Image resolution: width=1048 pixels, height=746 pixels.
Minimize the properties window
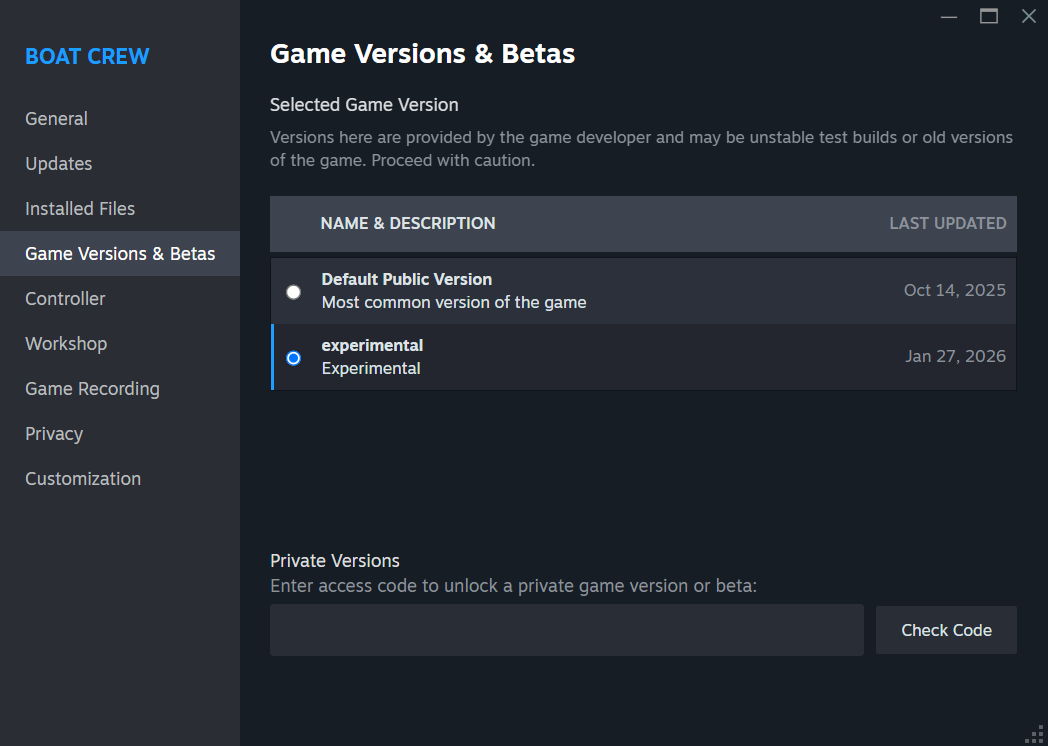tap(949, 16)
